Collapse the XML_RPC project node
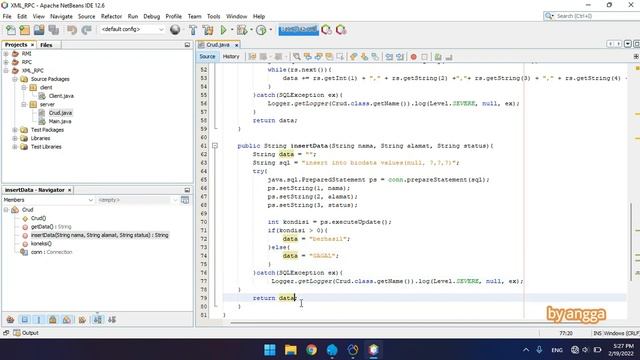This screenshot has height=360, width=640. pyautogui.click(x=6, y=71)
